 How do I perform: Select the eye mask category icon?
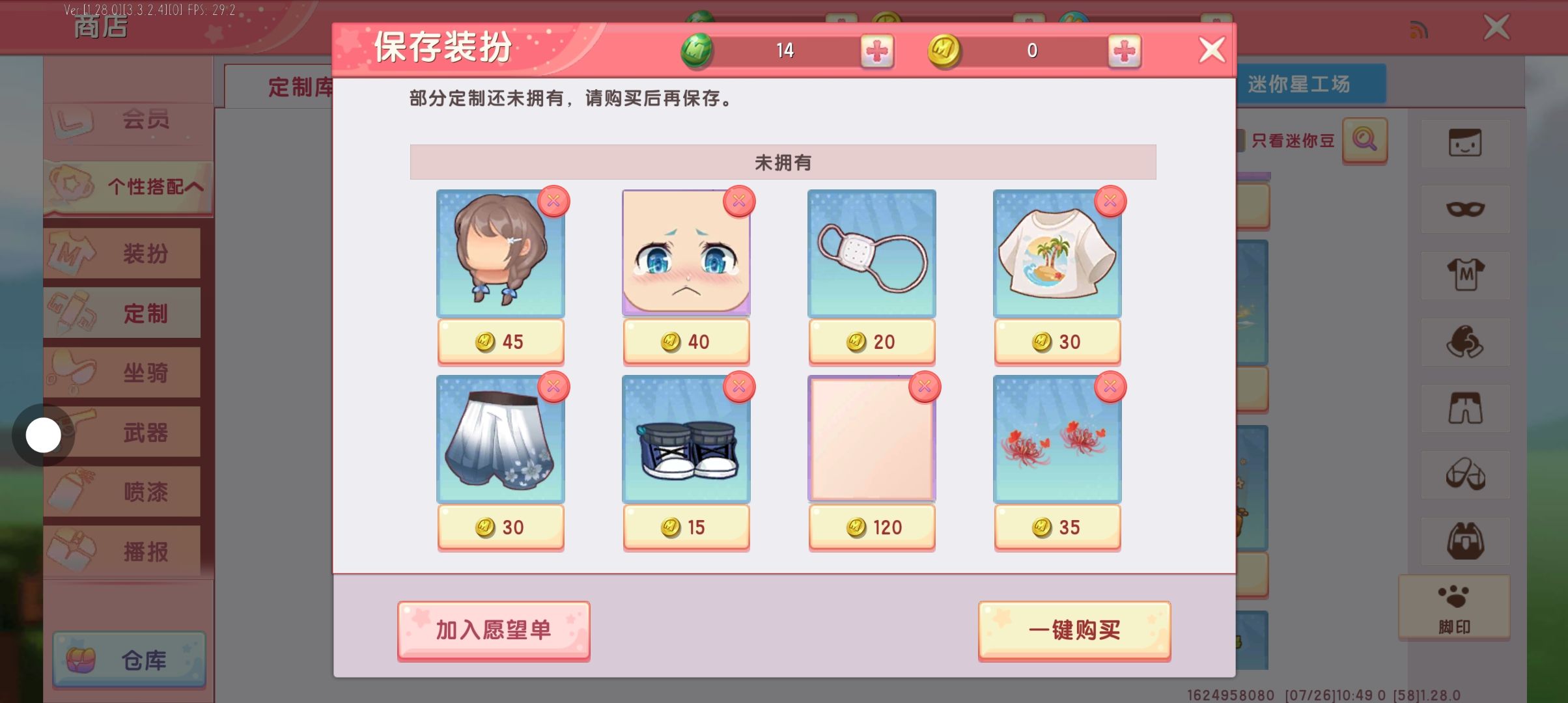tap(1465, 210)
